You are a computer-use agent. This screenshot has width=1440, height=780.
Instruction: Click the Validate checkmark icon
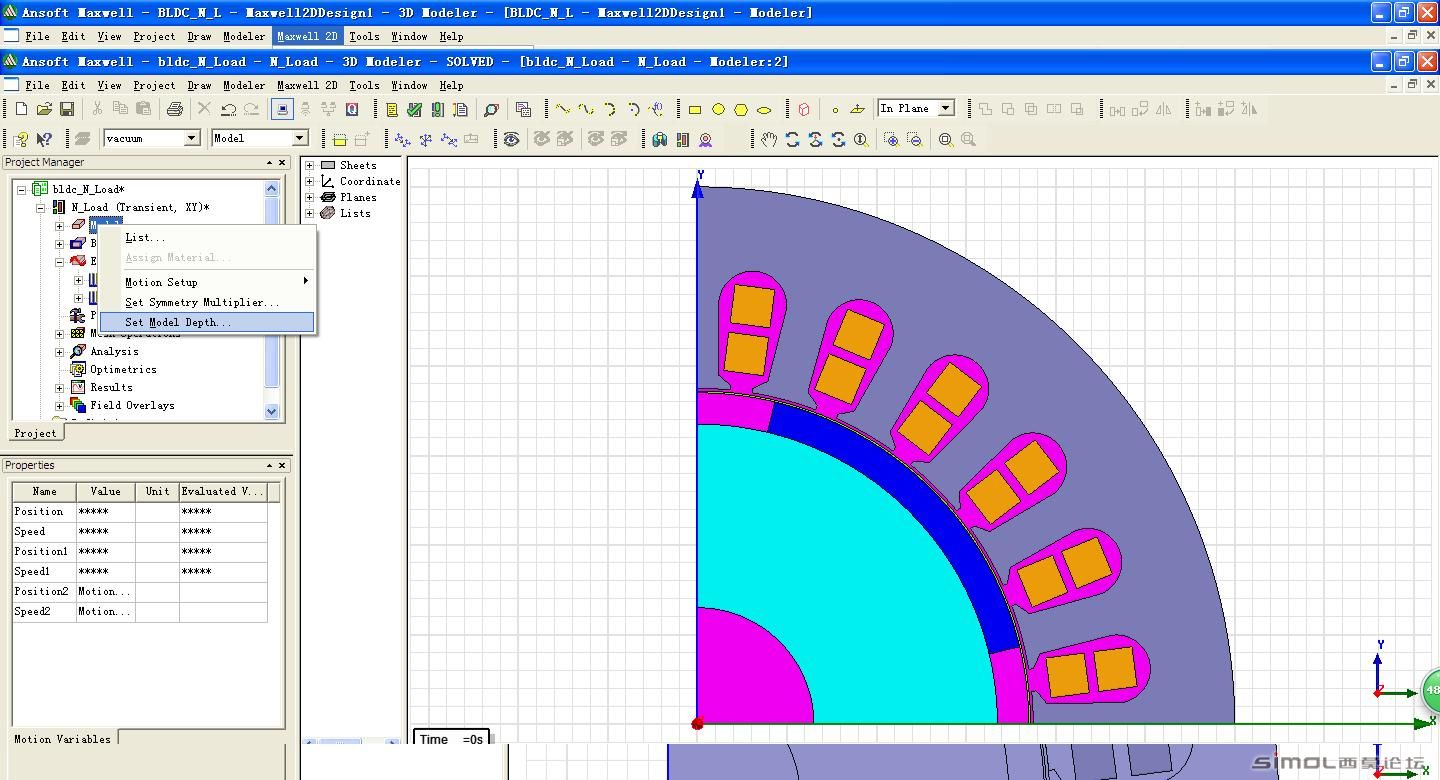click(x=414, y=109)
